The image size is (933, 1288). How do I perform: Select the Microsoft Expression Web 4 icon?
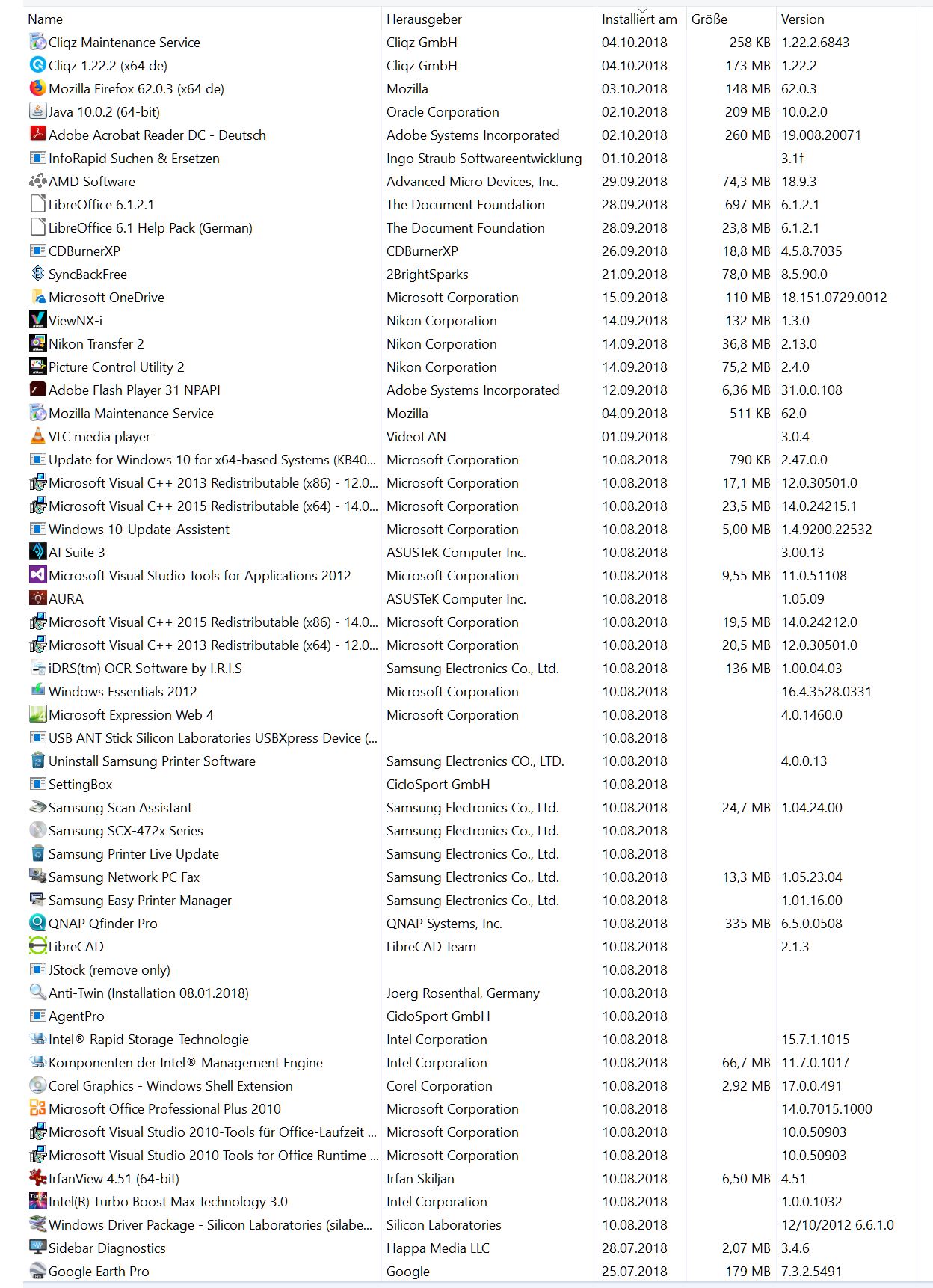point(37,714)
